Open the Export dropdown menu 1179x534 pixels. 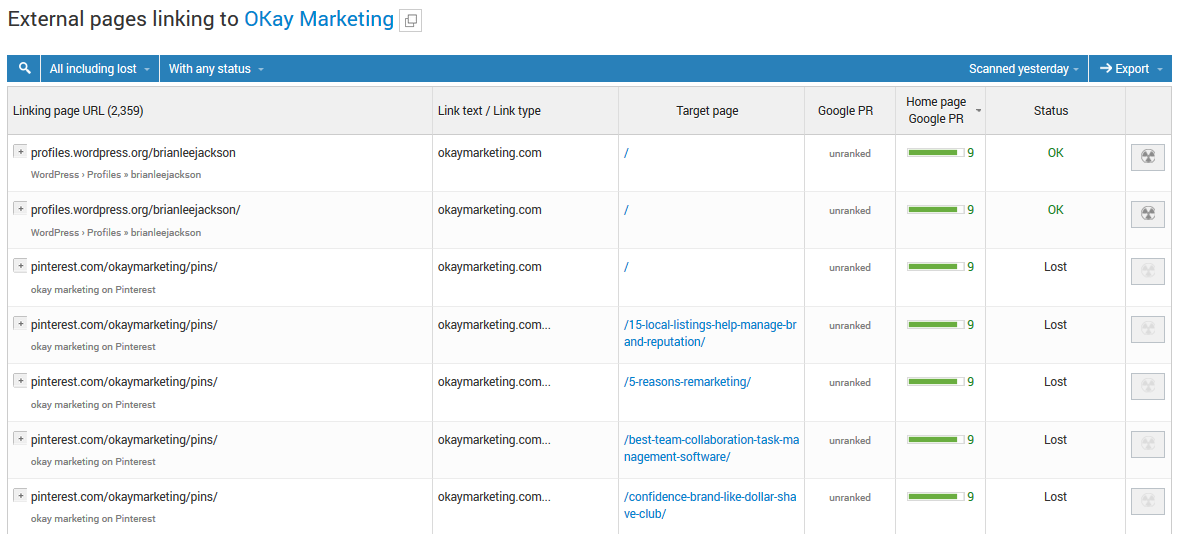(1130, 68)
